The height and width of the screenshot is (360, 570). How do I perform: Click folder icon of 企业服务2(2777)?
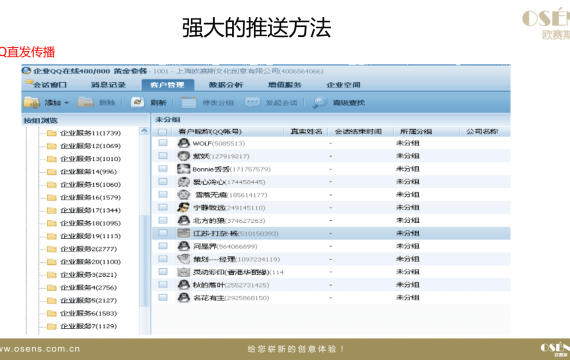pos(52,249)
